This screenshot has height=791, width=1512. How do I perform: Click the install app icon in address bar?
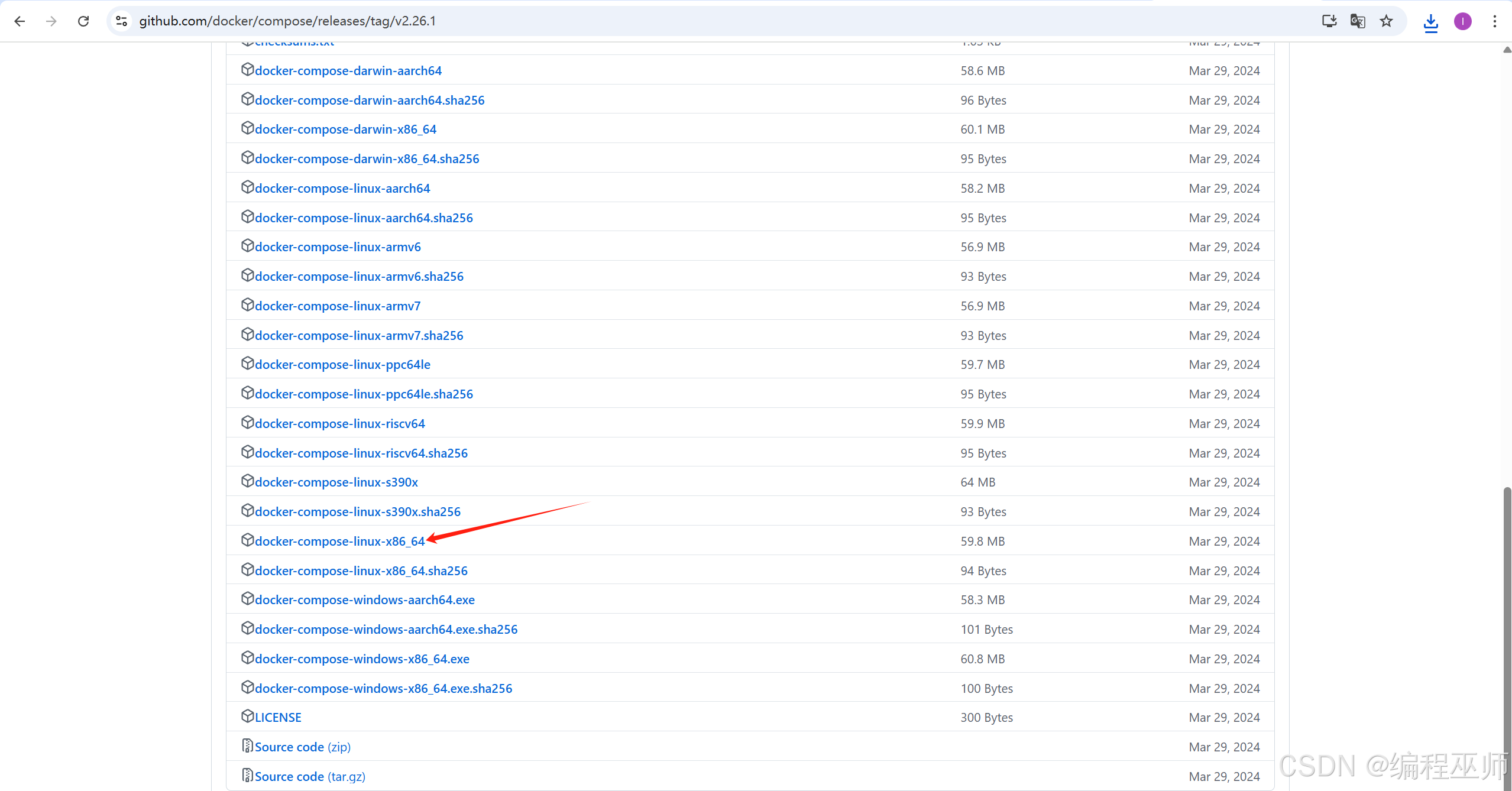(1329, 21)
